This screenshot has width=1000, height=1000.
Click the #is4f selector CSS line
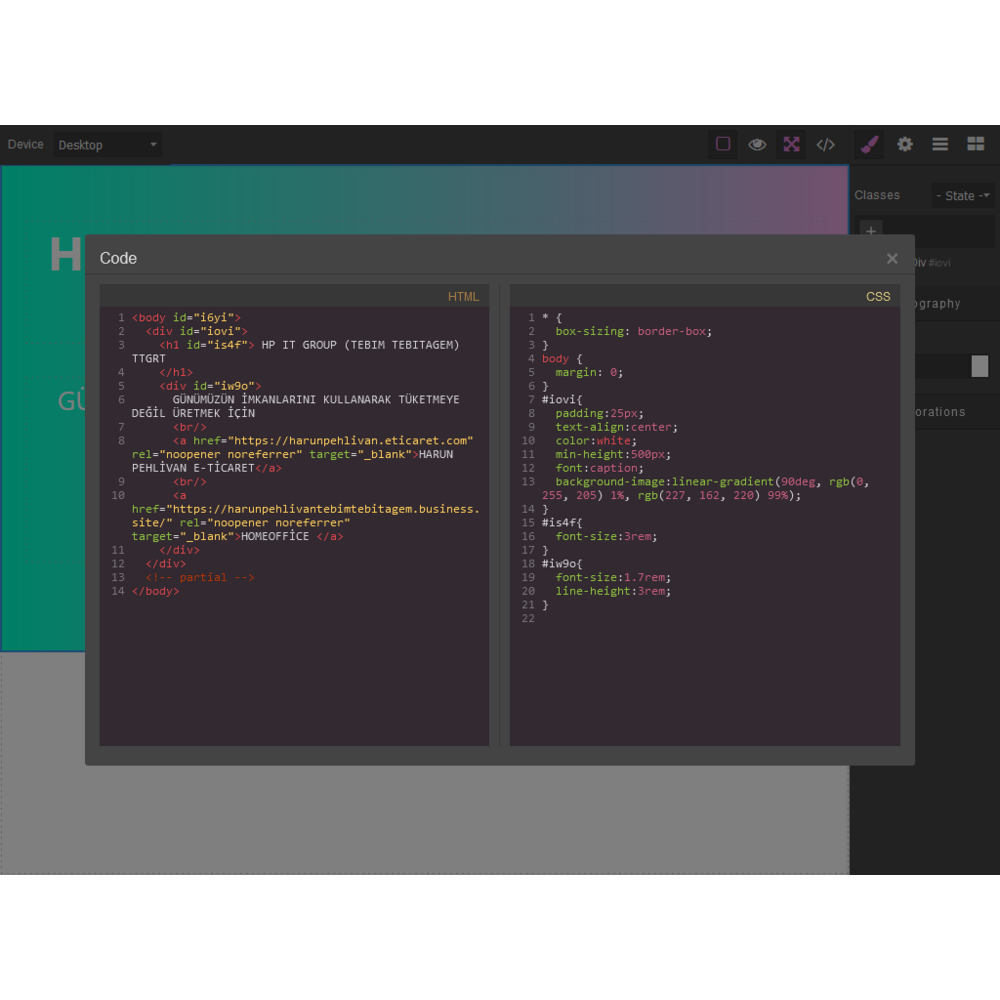click(562, 523)
